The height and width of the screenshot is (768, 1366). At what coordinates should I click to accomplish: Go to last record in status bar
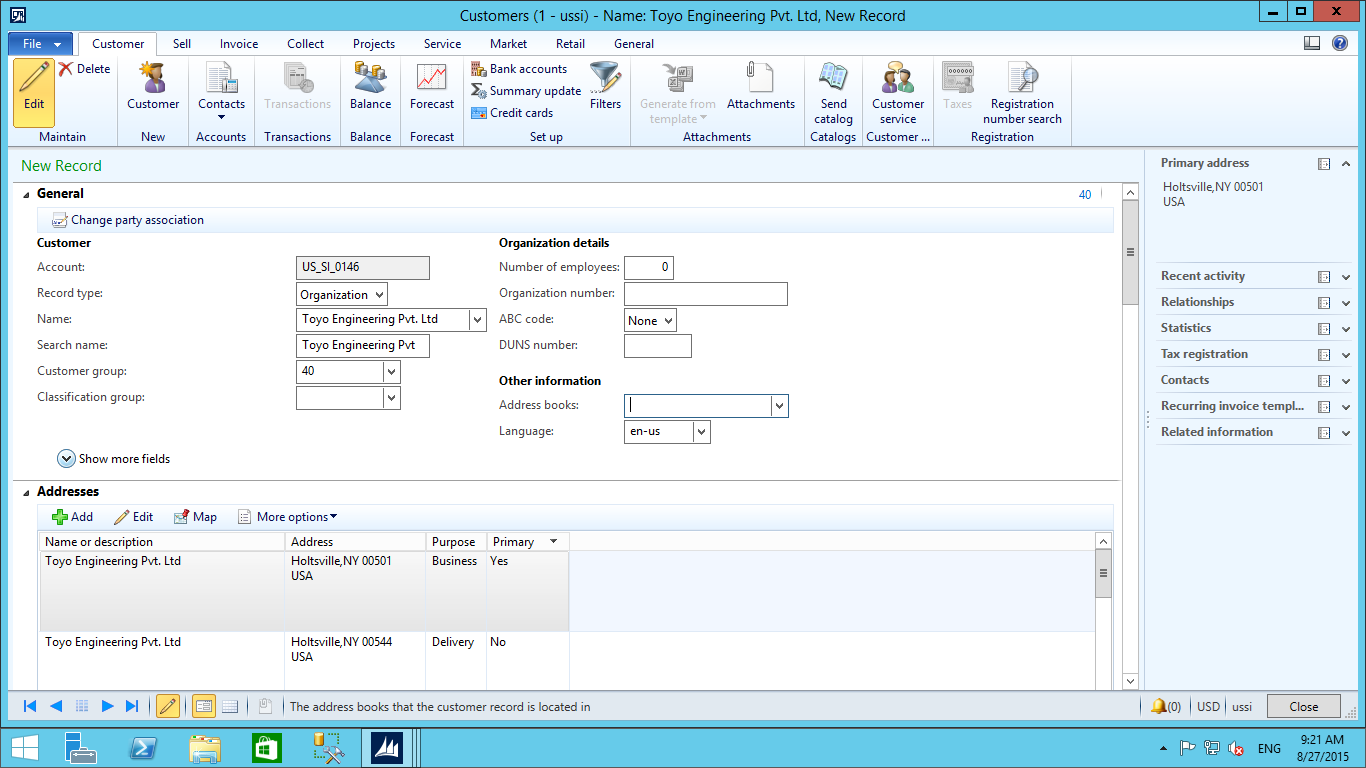pos(132,706)
